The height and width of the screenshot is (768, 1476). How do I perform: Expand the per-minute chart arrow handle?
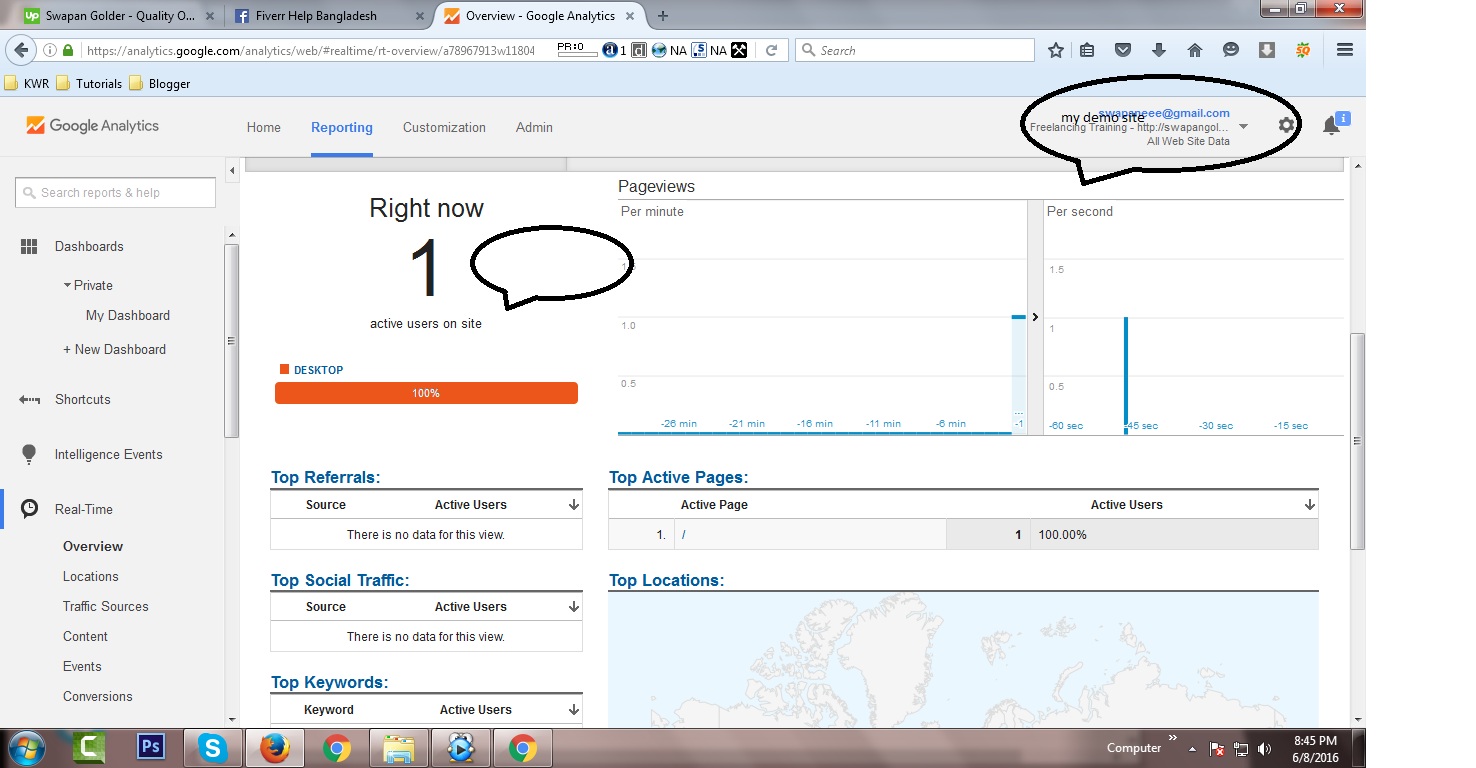tap(1035, 317)
